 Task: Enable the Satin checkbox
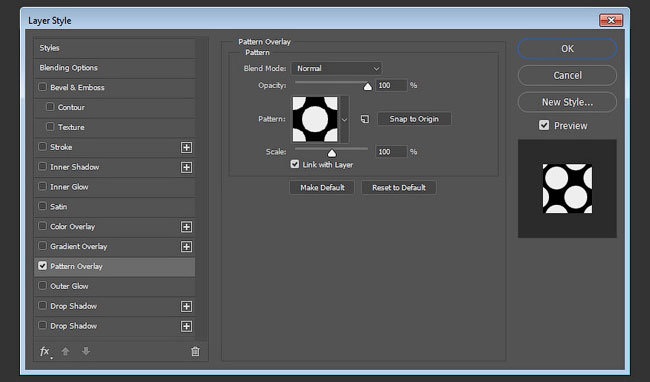coord(42,206)
